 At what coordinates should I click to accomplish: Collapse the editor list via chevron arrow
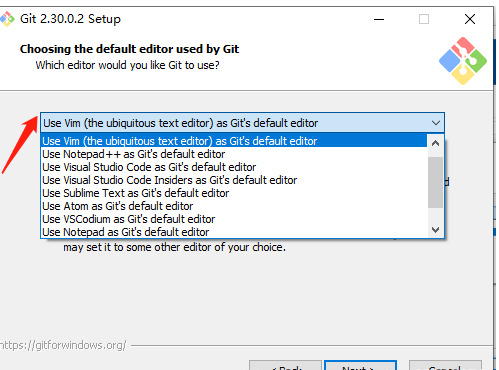tap(436, 123)
